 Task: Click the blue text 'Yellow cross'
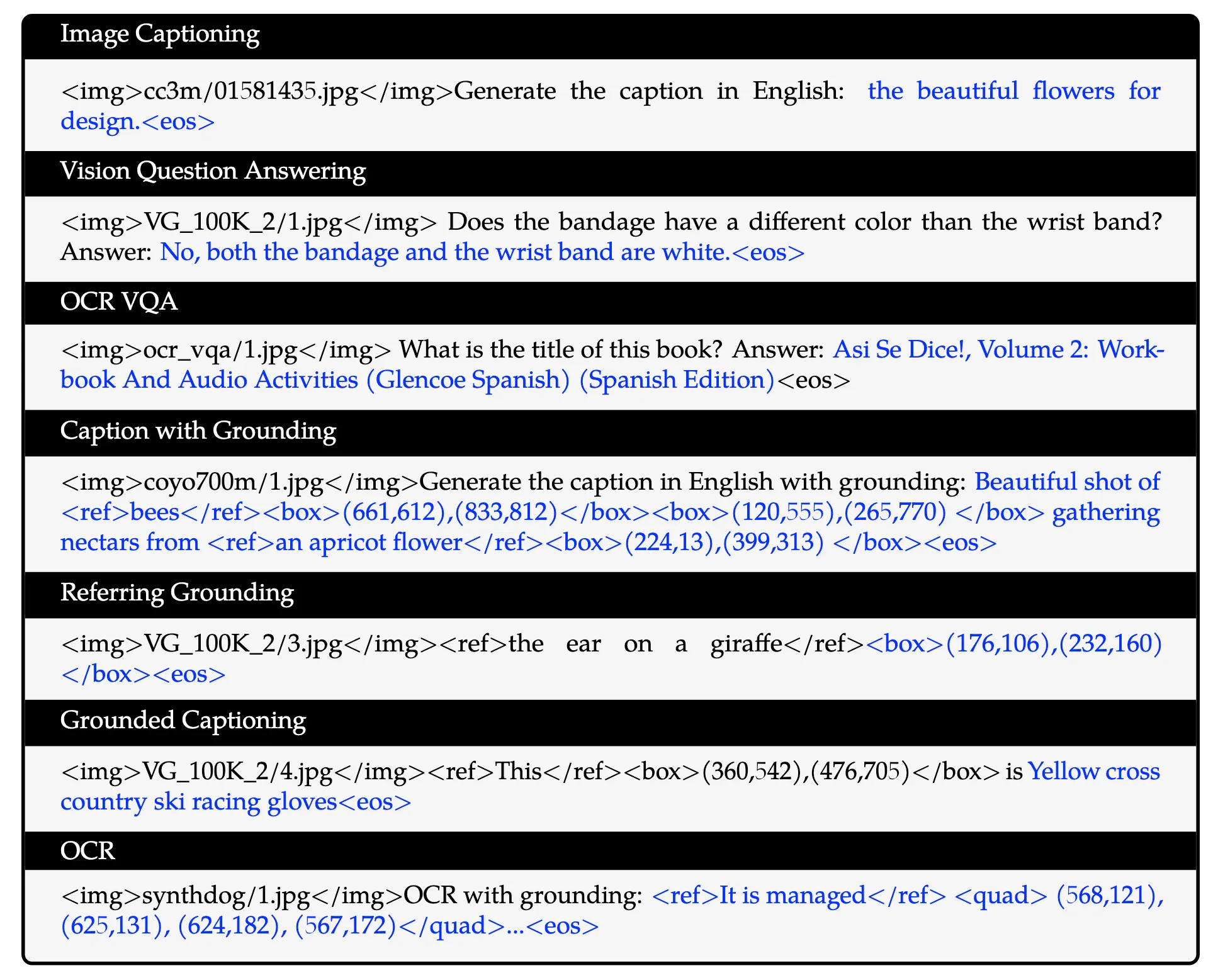click(x=1093, y=772)
